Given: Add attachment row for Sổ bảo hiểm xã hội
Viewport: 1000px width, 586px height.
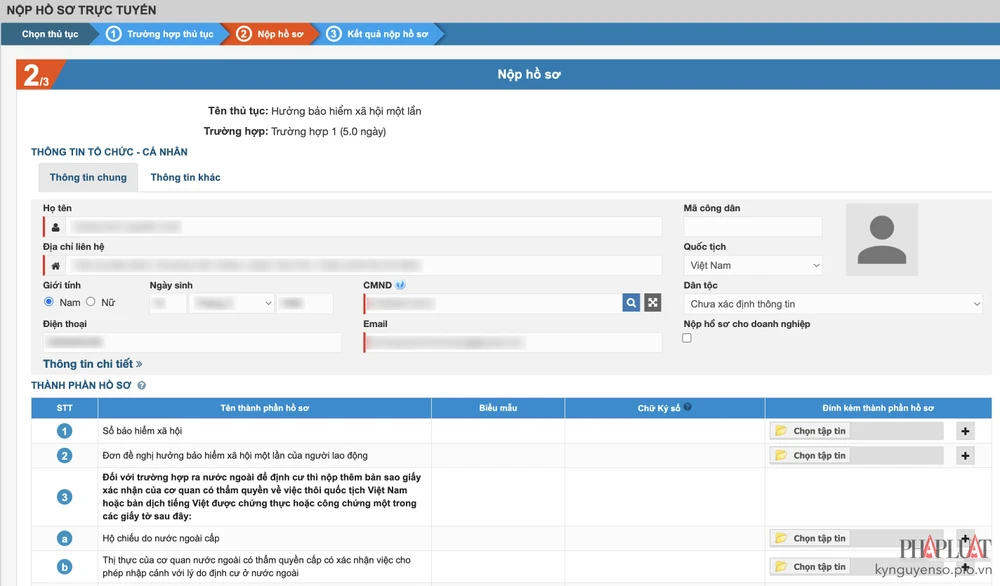Looking at the screenshot, I should pyautogui.click(x=965, y=431).
